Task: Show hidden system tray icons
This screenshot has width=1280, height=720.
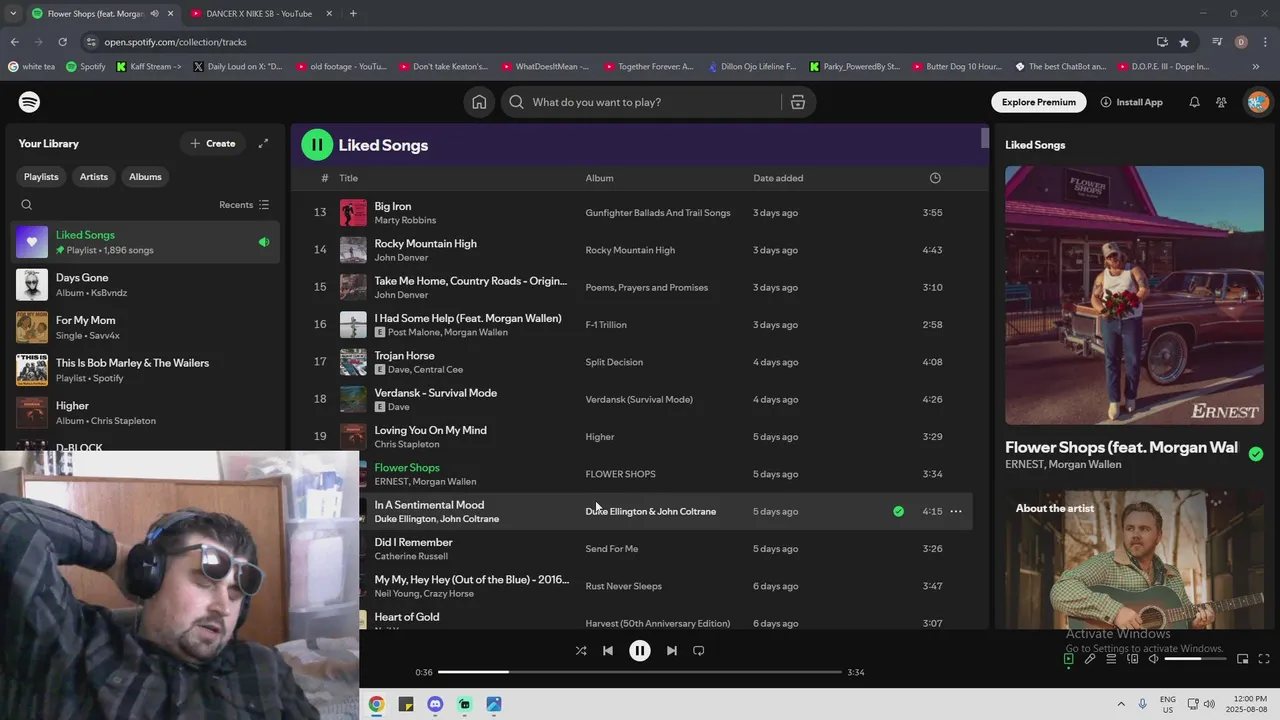Action: coord(1121,704)
